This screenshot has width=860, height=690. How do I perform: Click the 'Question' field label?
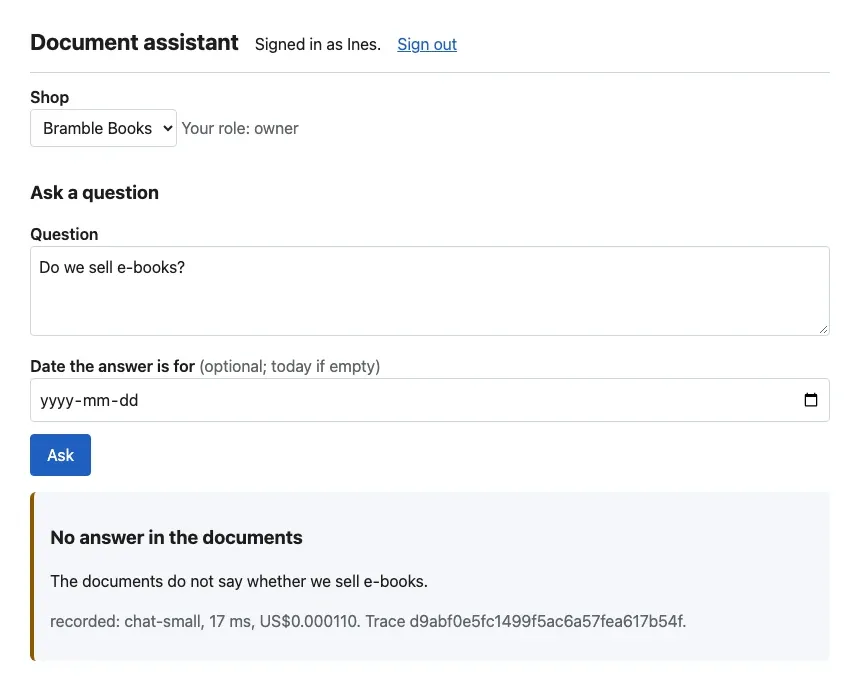[64, 234]
